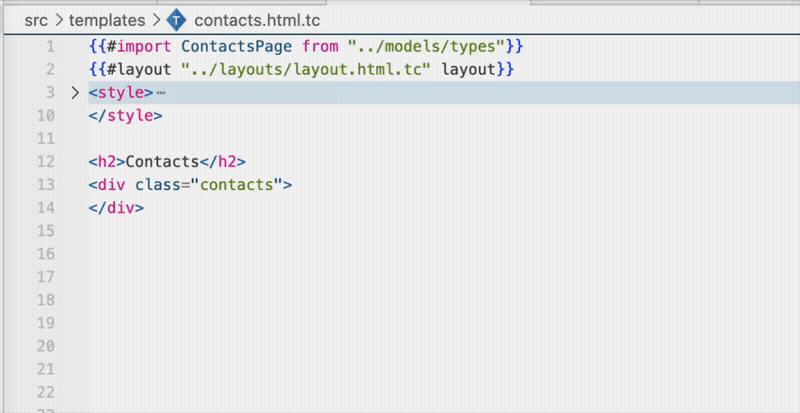Click the word from on line 1
This screenshot has height=413, width=800.
pos(320,47)
